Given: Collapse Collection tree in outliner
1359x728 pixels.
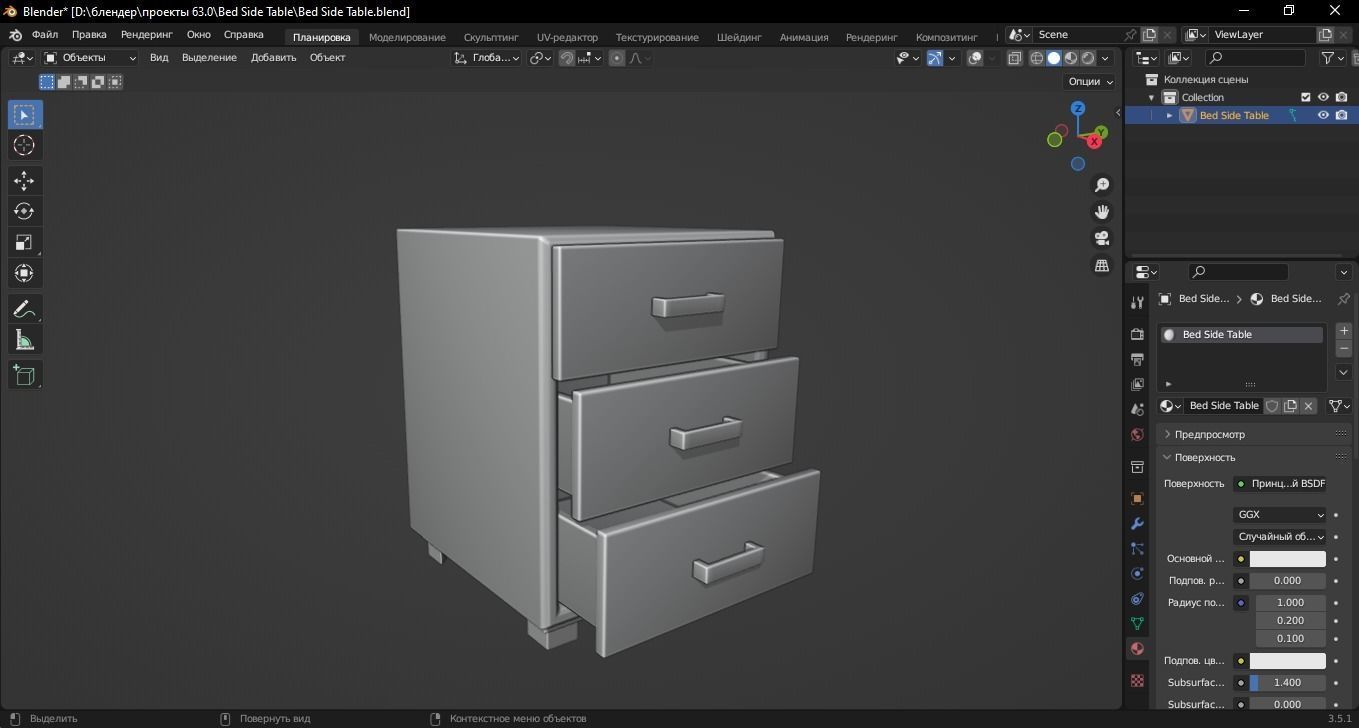Looking at the screenshot, I should click(1151, 97).
